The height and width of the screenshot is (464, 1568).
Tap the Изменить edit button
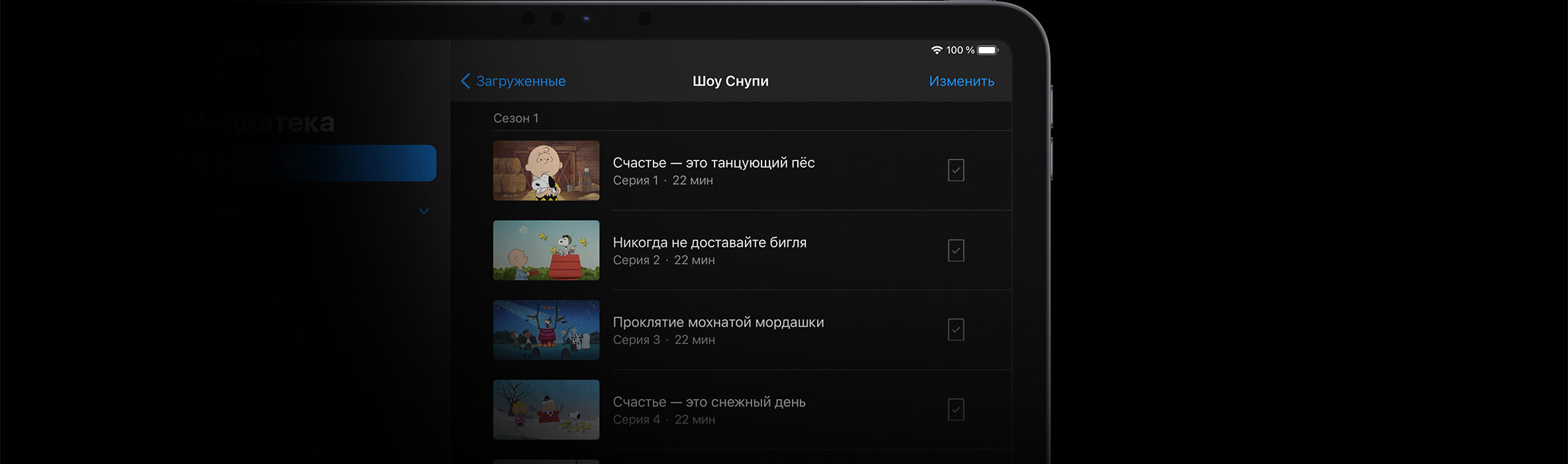coord(961,81)
